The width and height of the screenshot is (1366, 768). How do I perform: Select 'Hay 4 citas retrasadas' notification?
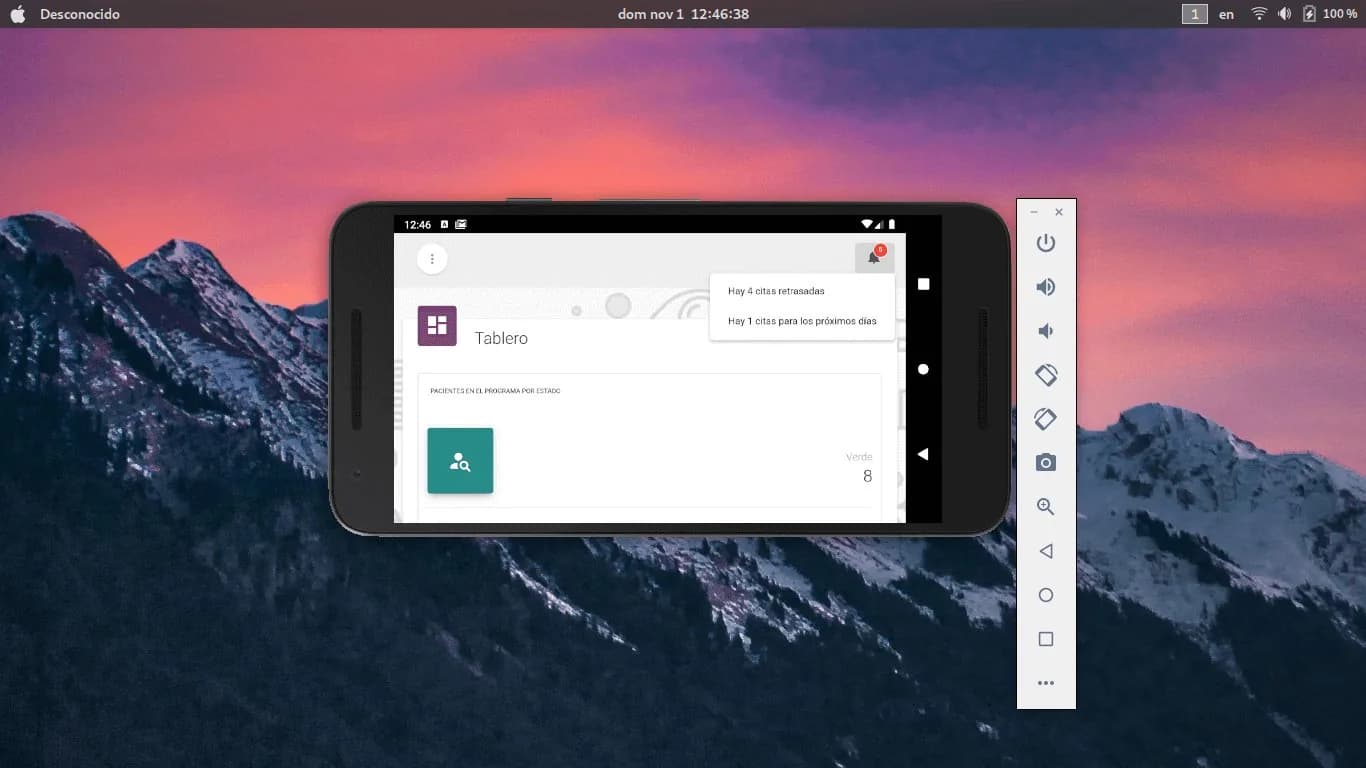point(776,291)
